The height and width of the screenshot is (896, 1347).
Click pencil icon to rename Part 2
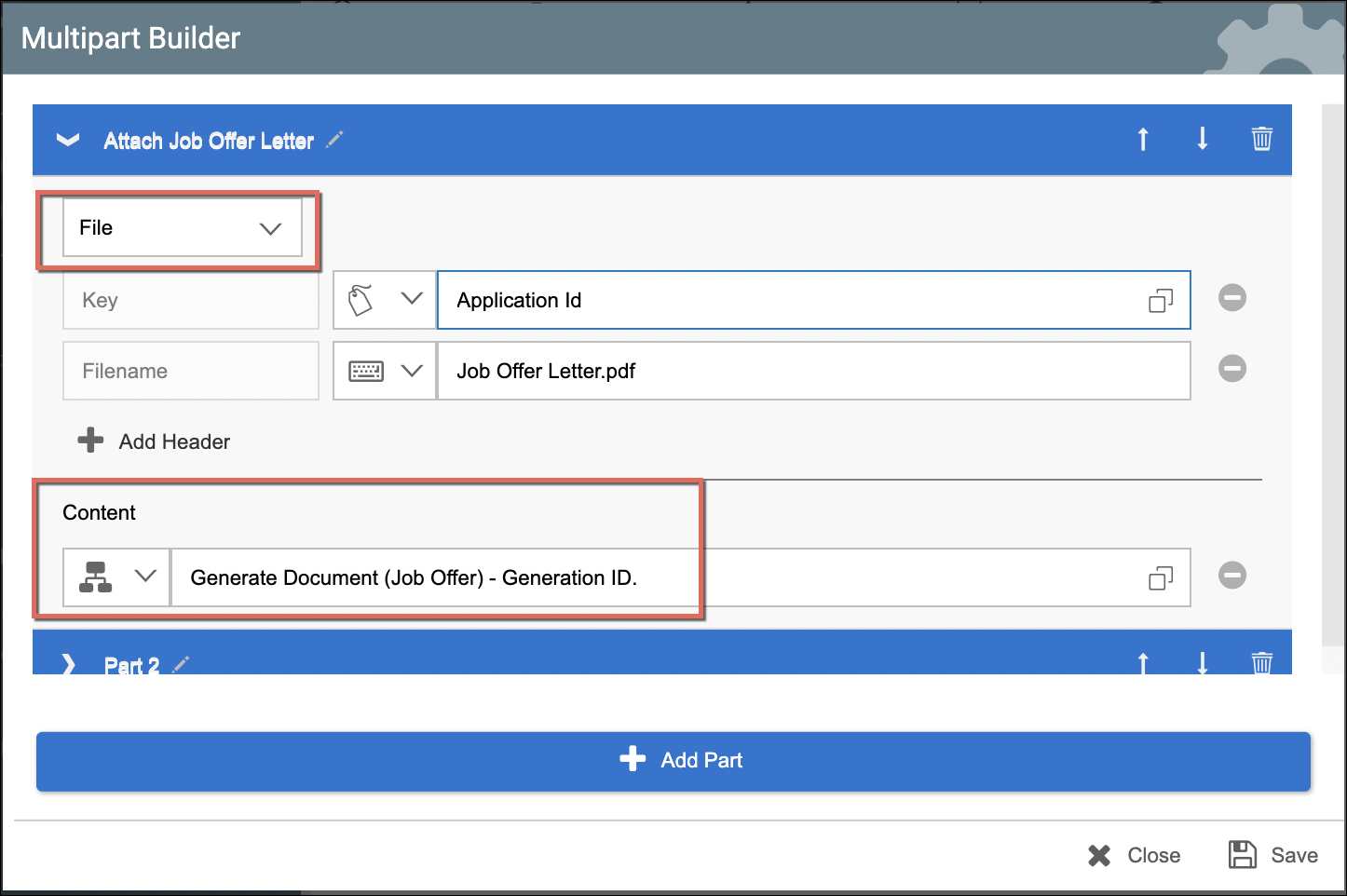click(x=181, y=664)
